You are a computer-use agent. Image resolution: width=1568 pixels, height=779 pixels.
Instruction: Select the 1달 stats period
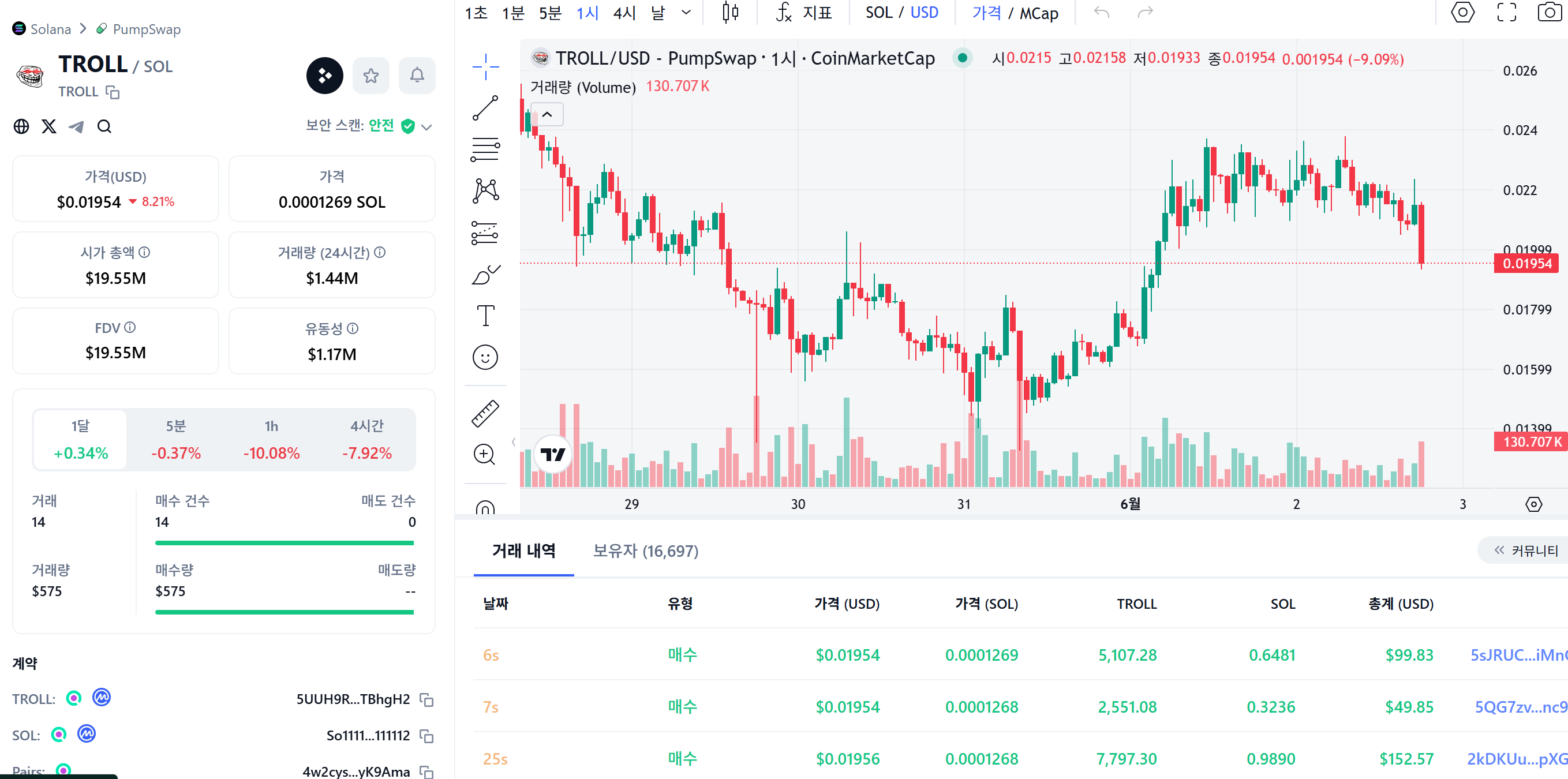point(80,439)
